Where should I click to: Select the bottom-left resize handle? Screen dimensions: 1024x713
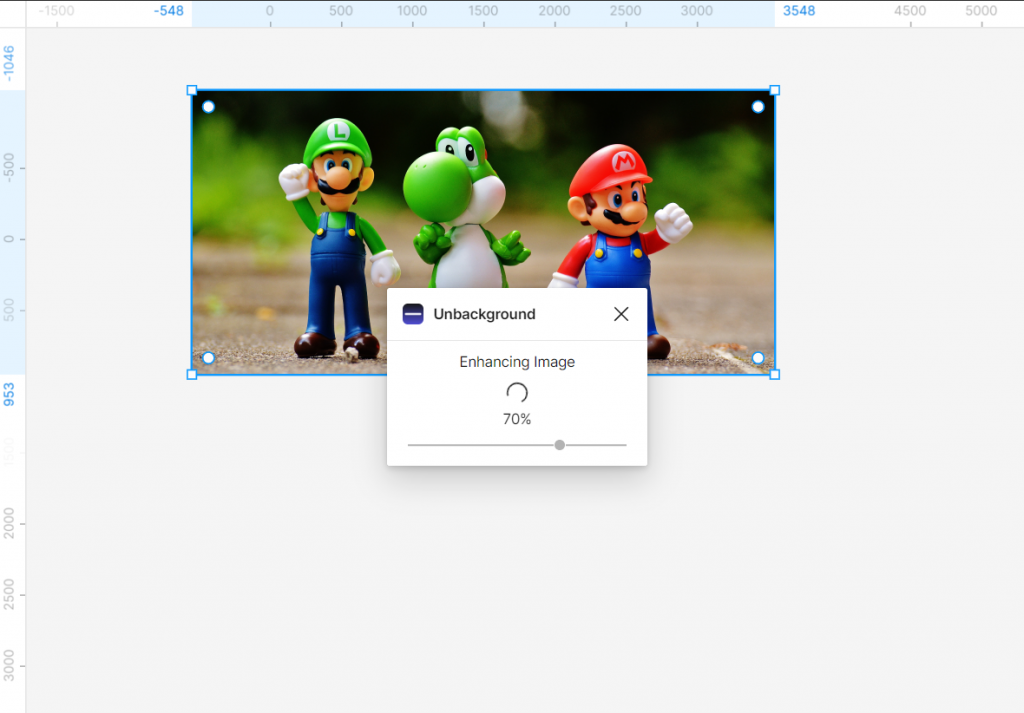(190, 375)
